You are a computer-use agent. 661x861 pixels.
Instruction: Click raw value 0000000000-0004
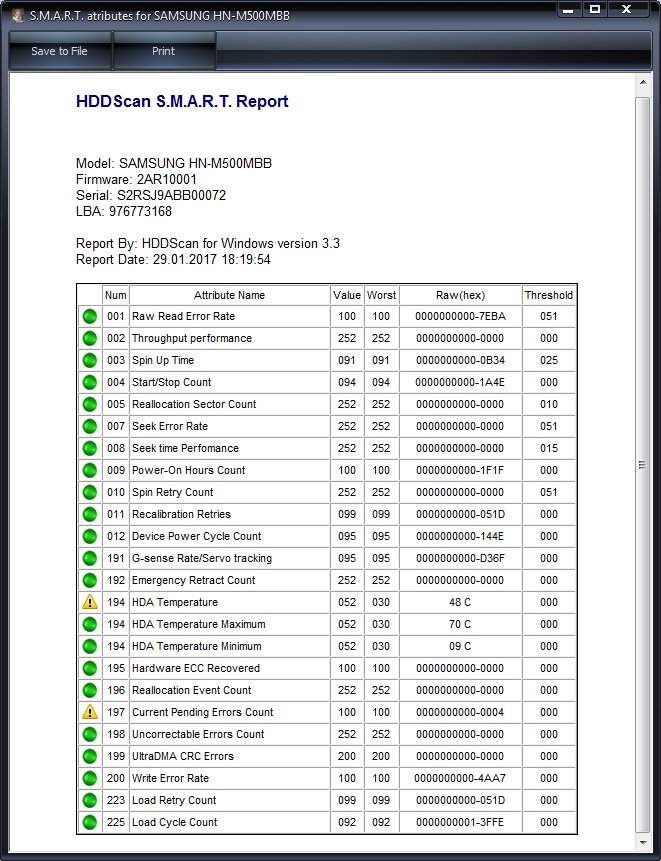pyautogui.click(x=460, y=712)
